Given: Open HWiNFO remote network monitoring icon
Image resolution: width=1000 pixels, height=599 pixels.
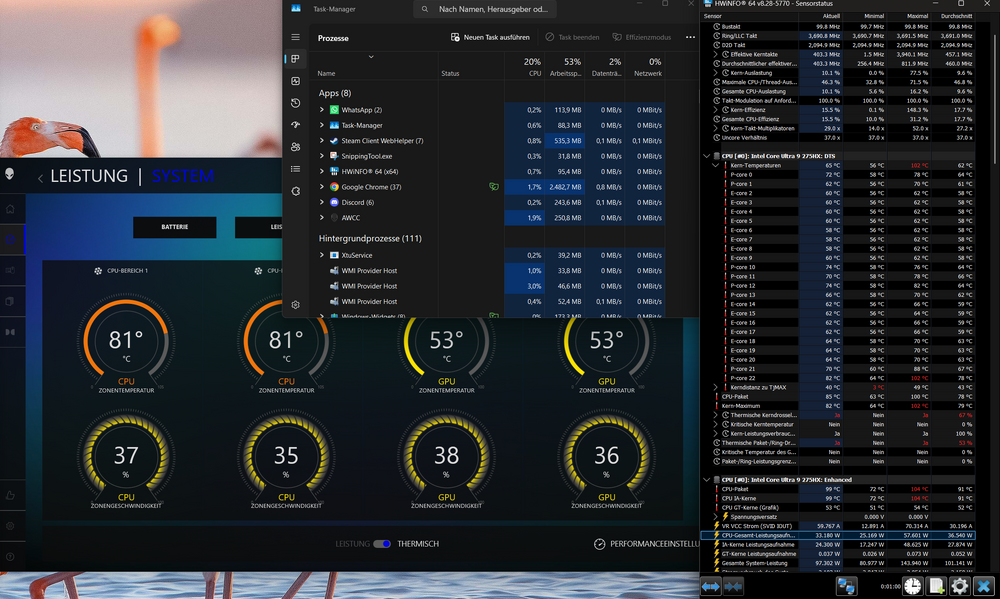Looking at the screenshot, I should [846, 586].
